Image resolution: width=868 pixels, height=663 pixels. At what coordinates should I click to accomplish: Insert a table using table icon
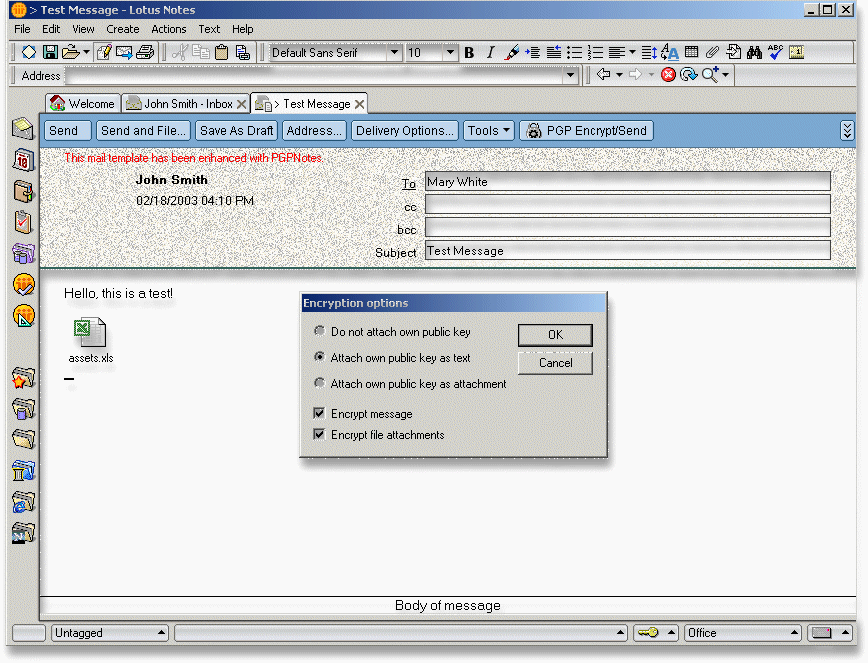point(691,53)
